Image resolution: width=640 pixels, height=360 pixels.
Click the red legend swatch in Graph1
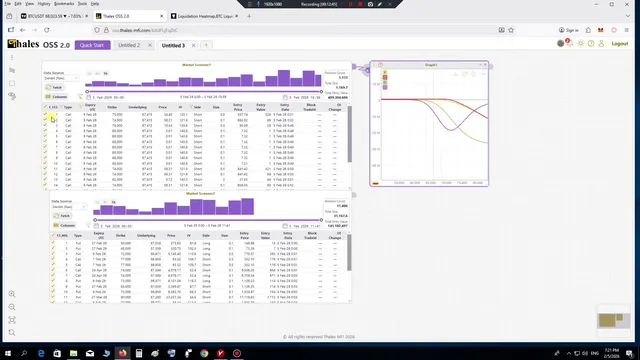385,77
